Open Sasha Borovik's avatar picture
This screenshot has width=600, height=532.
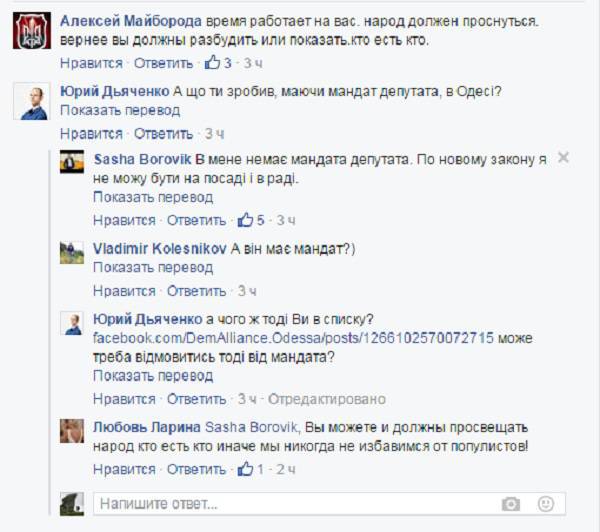coord(72,162)
